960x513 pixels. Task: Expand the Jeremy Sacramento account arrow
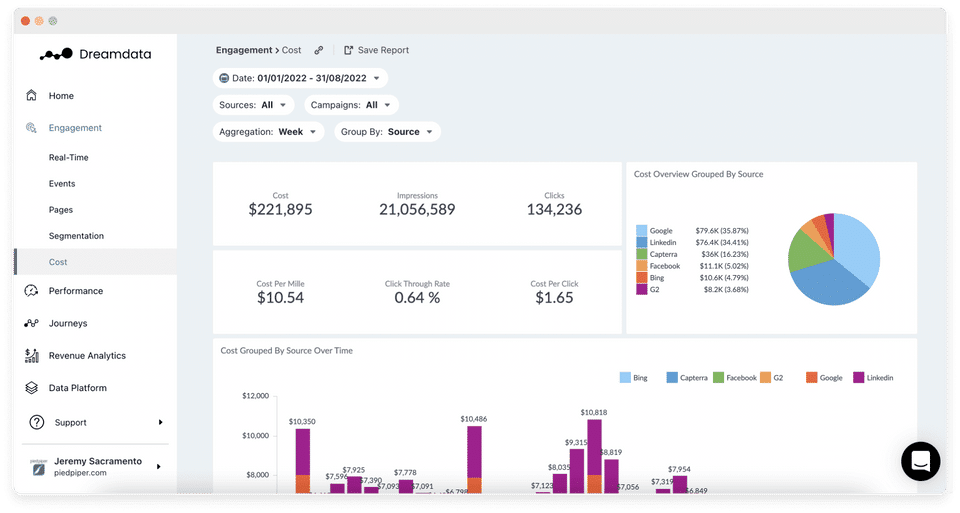coord(159,466)
